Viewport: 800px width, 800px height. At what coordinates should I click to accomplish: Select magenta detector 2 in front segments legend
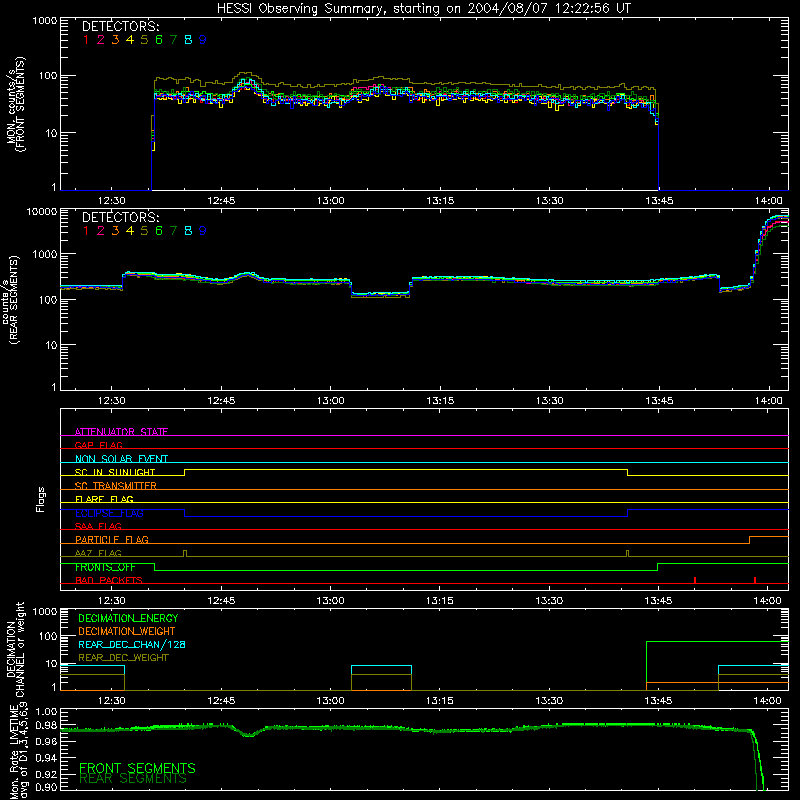pyautogui.click(x=101, y=40)
